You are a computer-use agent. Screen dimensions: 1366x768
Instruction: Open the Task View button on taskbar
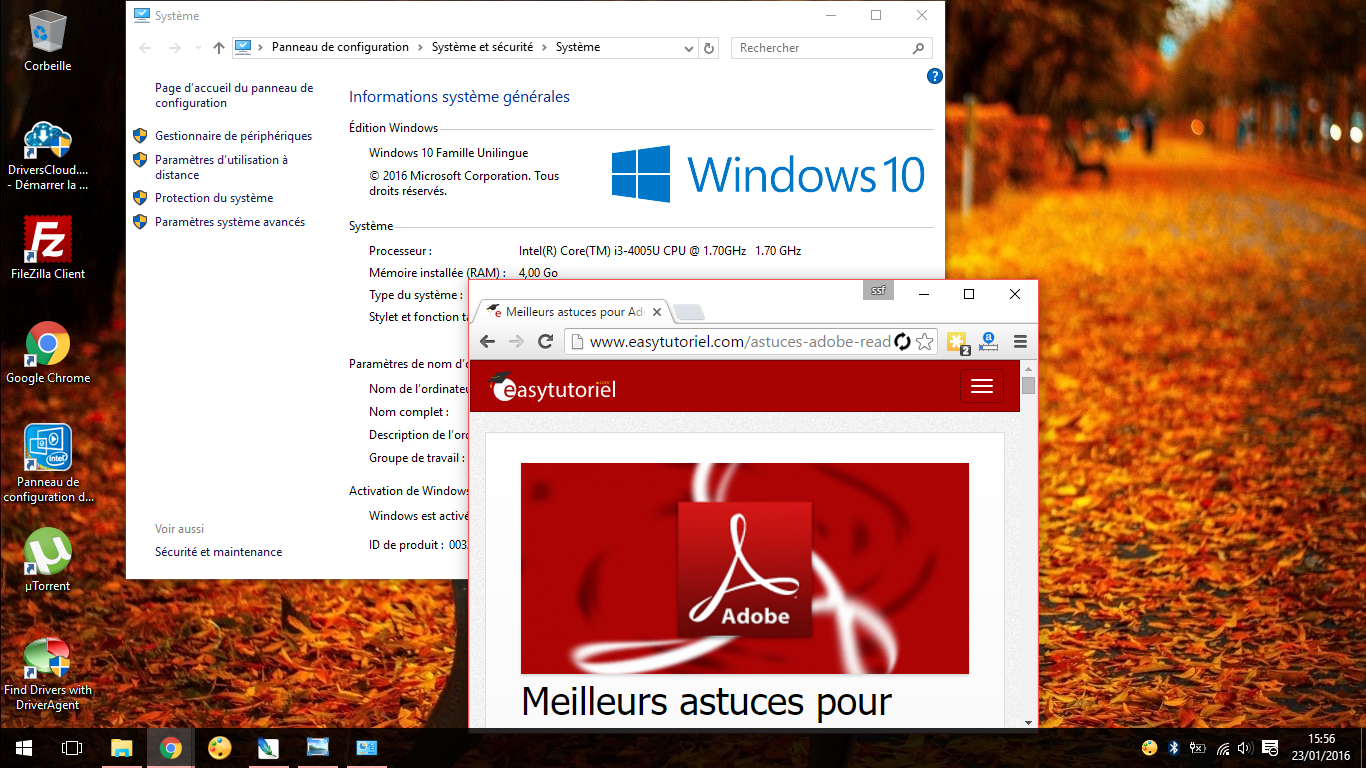[71, 748]
